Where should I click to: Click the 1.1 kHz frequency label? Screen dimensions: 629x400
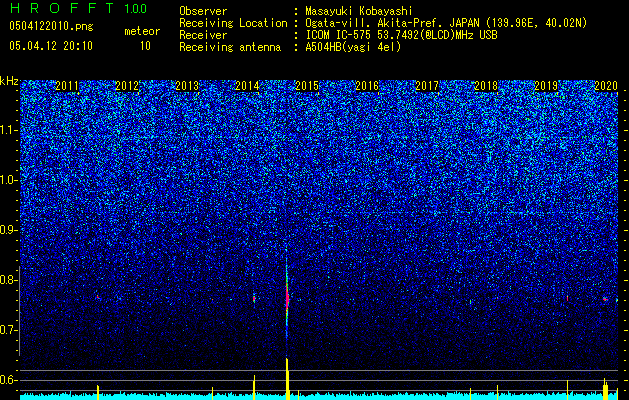[x=9, y=130]
